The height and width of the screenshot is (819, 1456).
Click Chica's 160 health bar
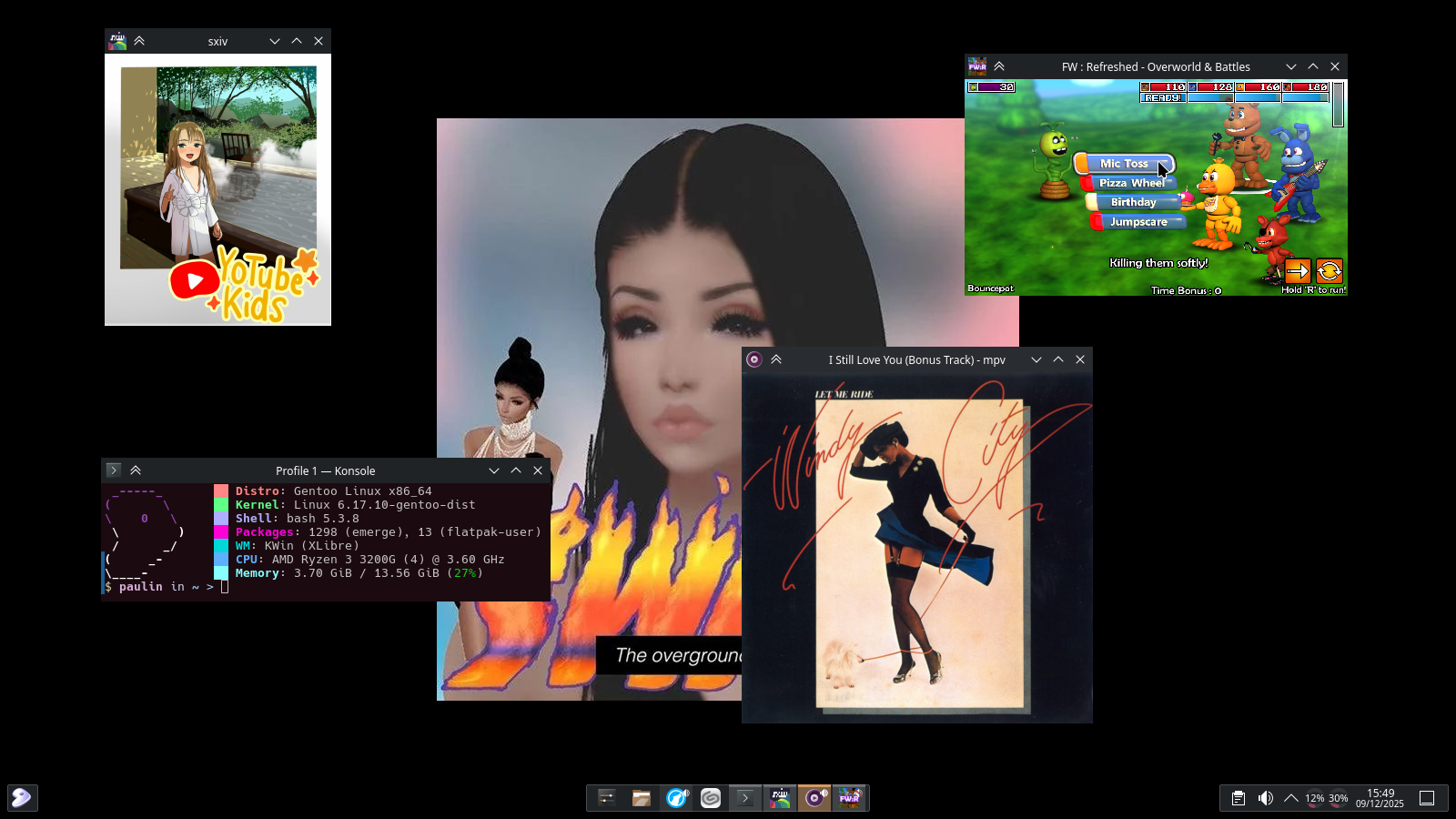point(1258,87)
